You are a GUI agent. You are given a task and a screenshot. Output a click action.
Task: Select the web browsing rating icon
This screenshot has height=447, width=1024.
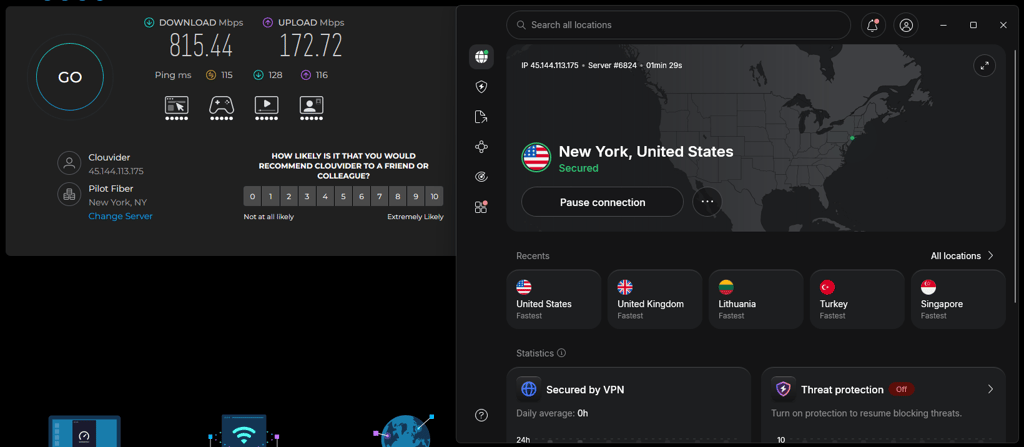pyautogui.click(x=176, y=106)
